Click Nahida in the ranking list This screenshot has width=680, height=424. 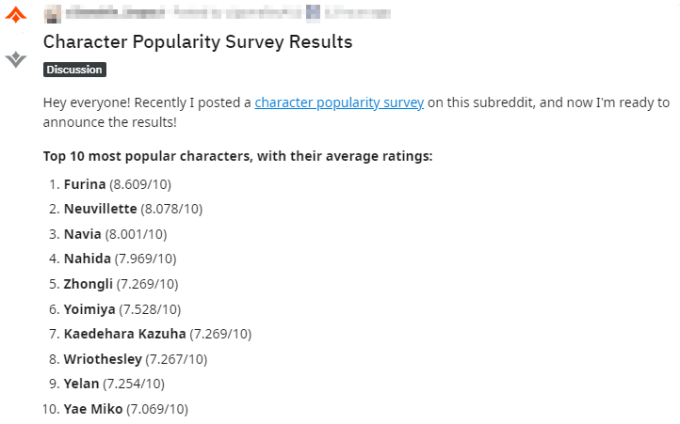coord(86,259)
